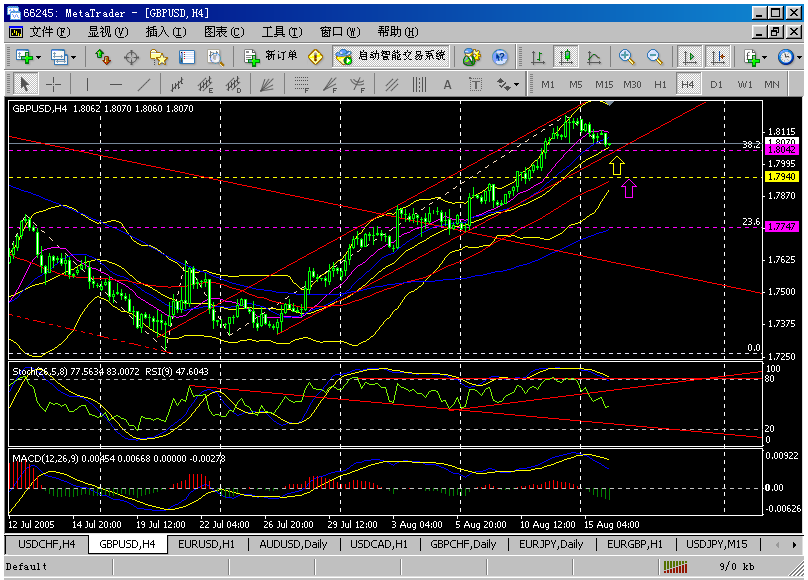Open the Market Watch window icon
808x580 pixels.
click(x=102, y=57)
